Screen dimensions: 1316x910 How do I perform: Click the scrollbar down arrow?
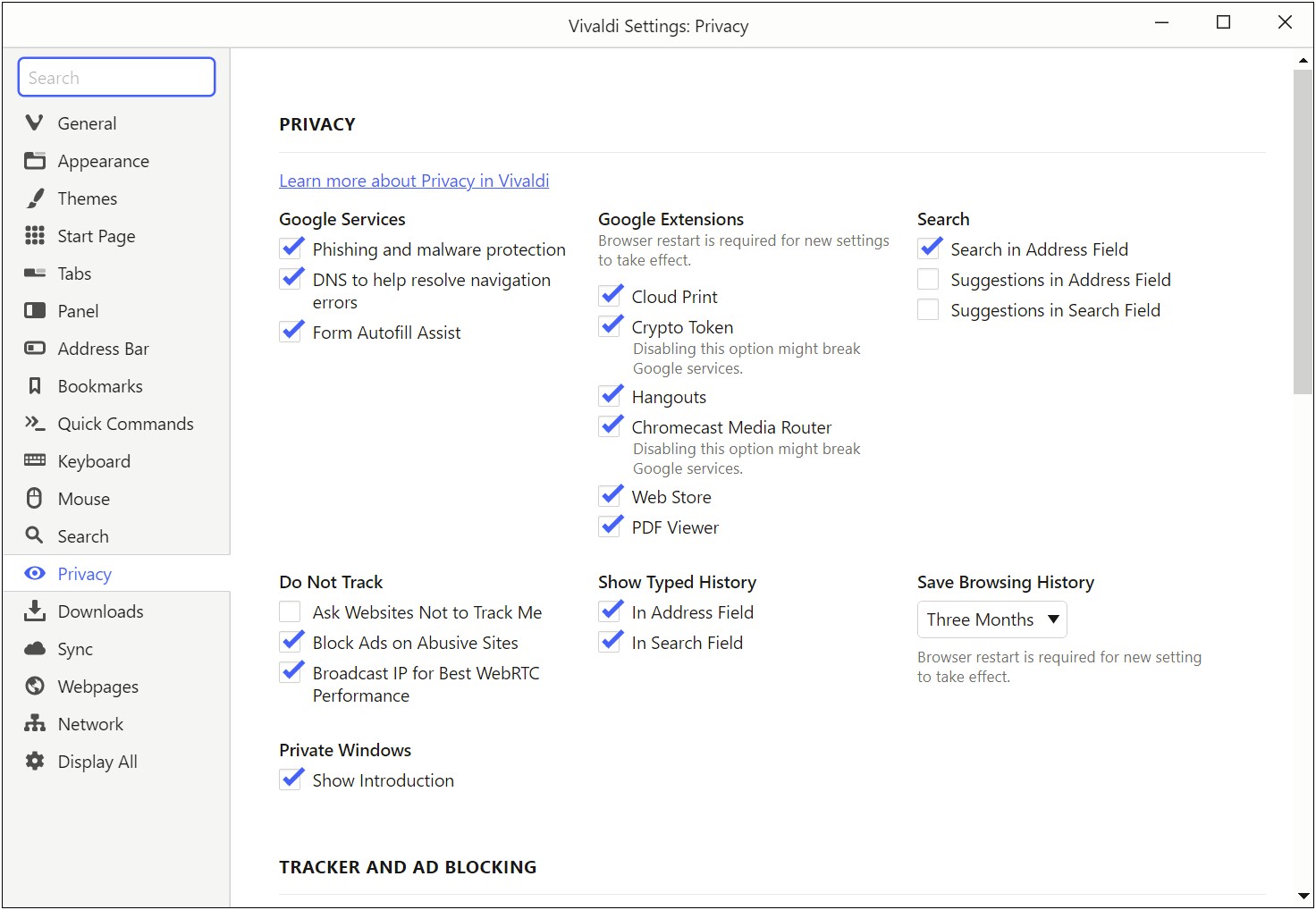pos(1303,896)
